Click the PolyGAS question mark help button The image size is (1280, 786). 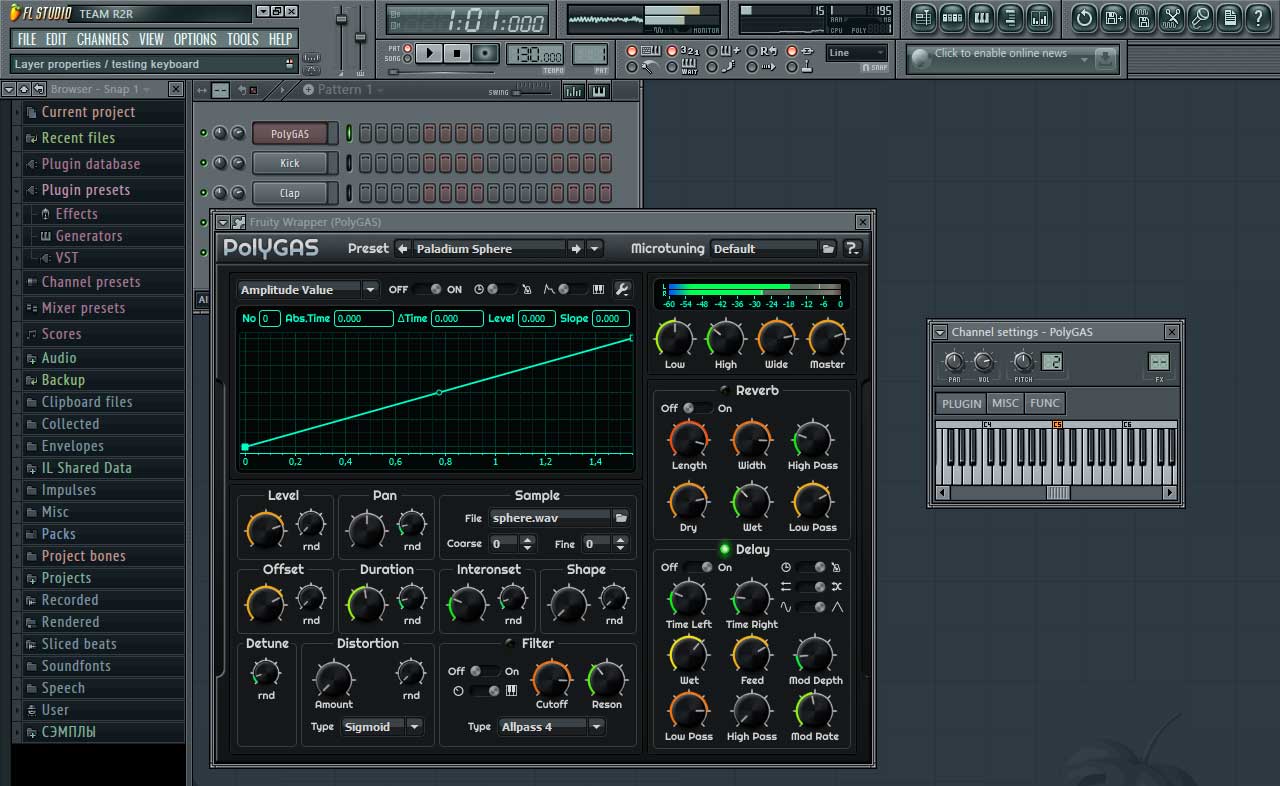click(852, 249)
